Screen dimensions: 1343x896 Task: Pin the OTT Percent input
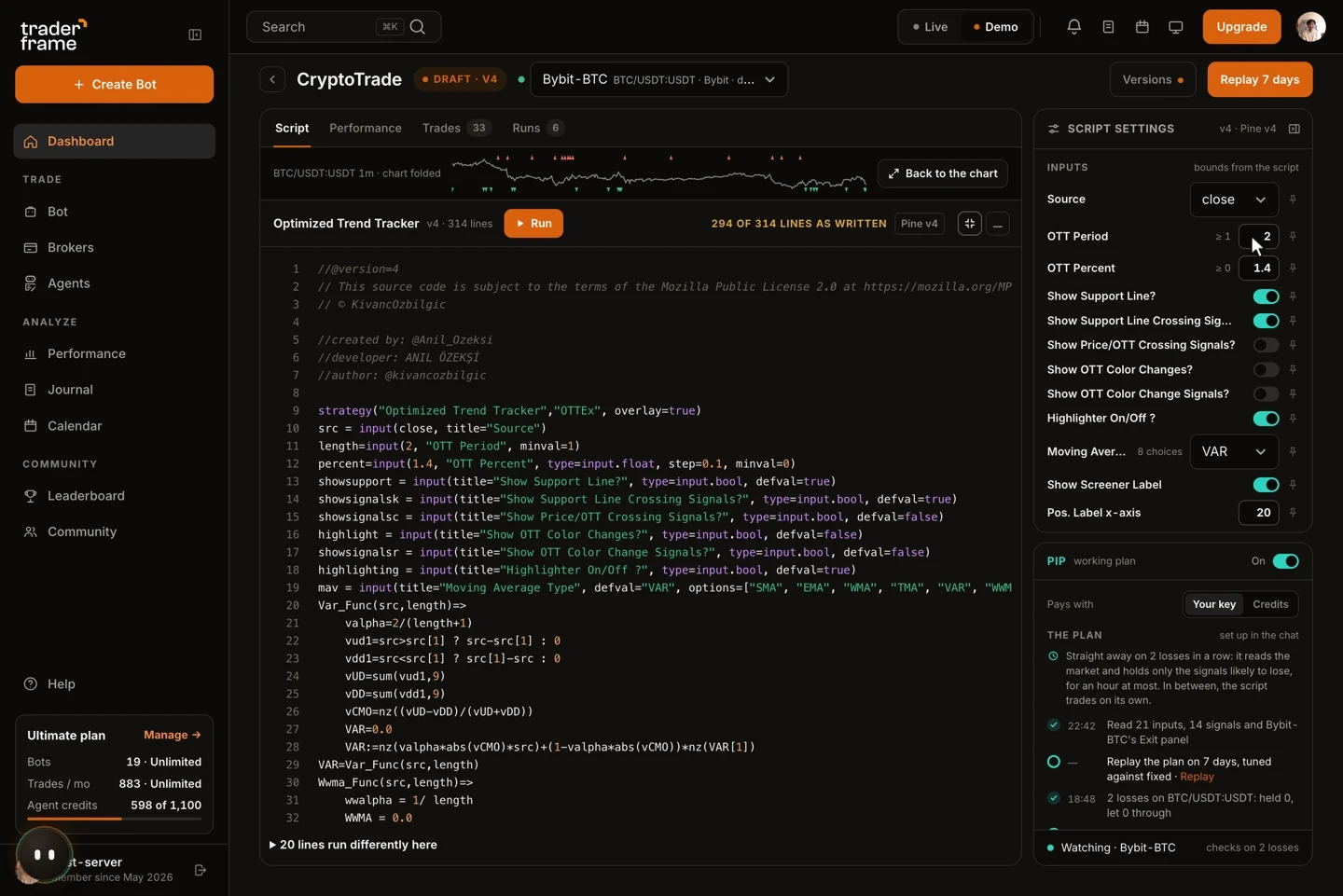(x=1293, y=268)
